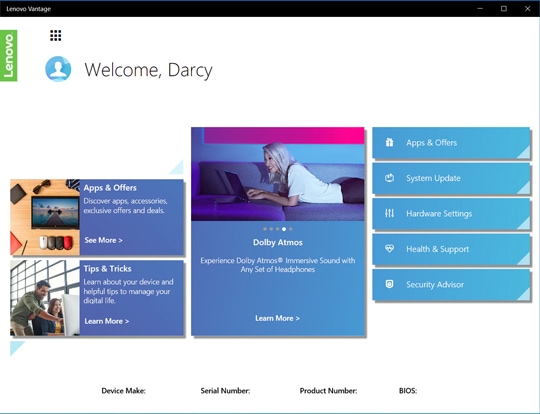Click the Health & Support heart icon
This screenshot has height=414, width=540.
(389, 248)
